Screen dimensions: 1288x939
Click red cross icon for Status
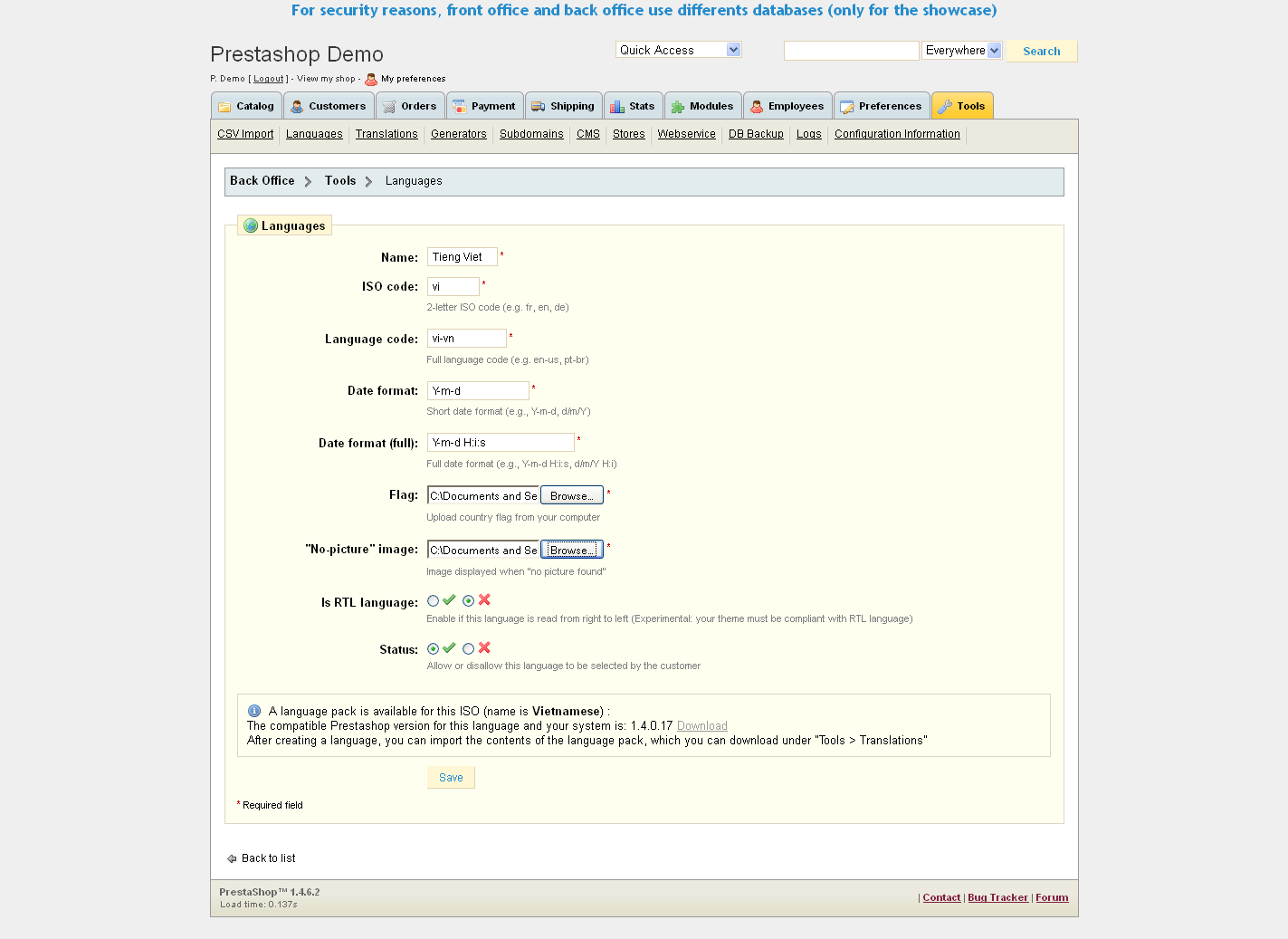click(484, 647)
